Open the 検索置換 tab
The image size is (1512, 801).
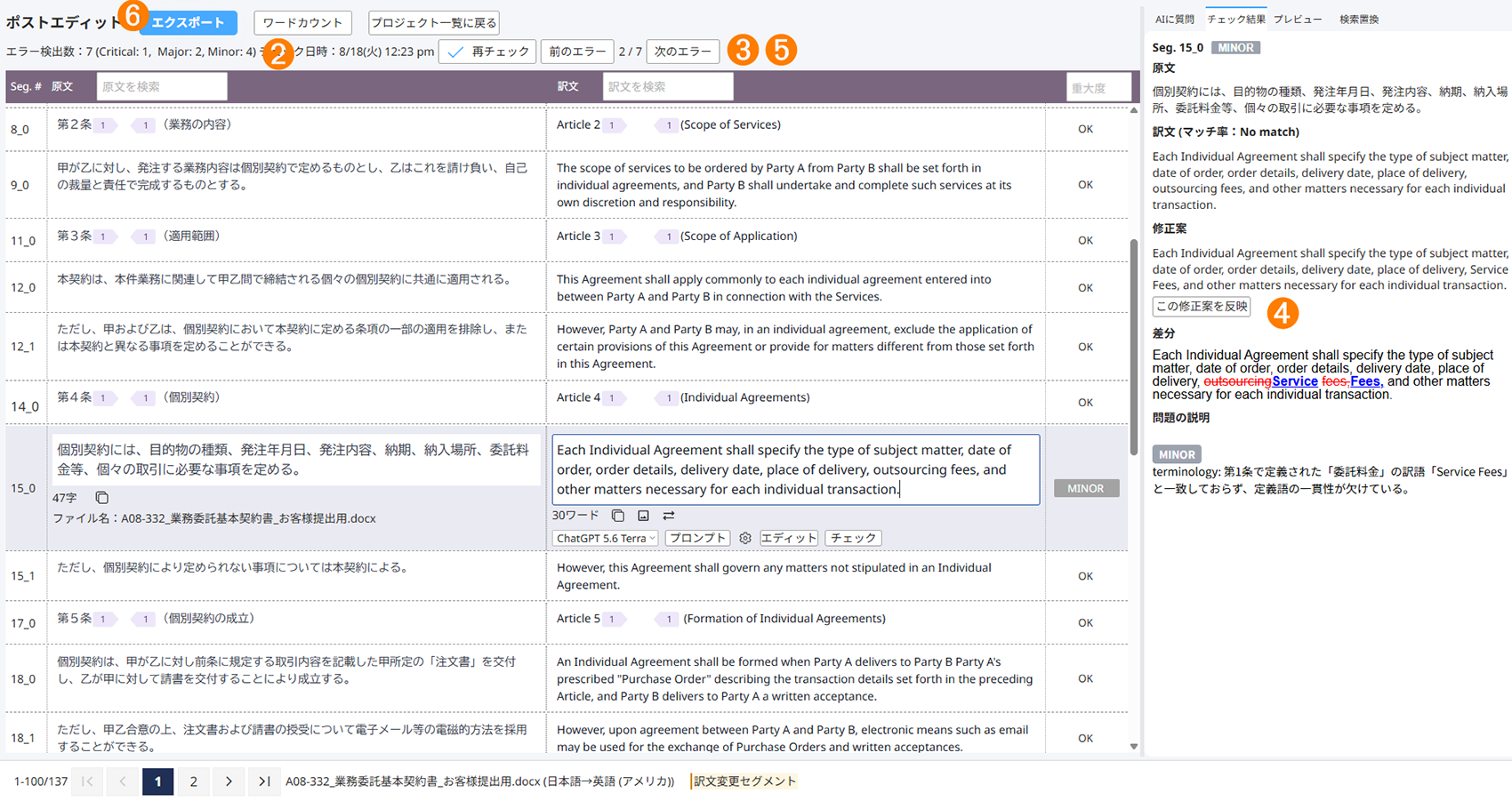pos(1359,19)
